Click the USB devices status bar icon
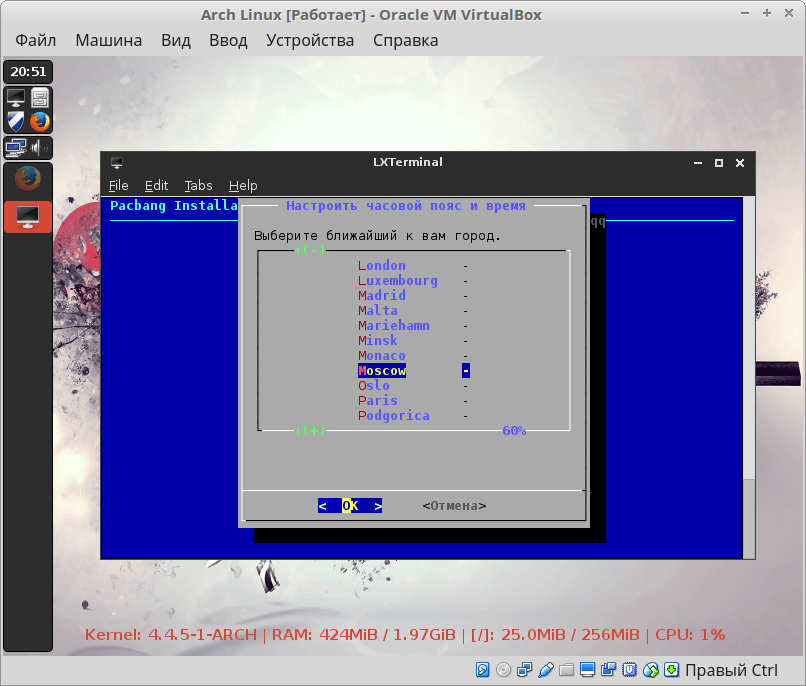The height and width of the screenshot is (686, 806). tap(545, 669)
